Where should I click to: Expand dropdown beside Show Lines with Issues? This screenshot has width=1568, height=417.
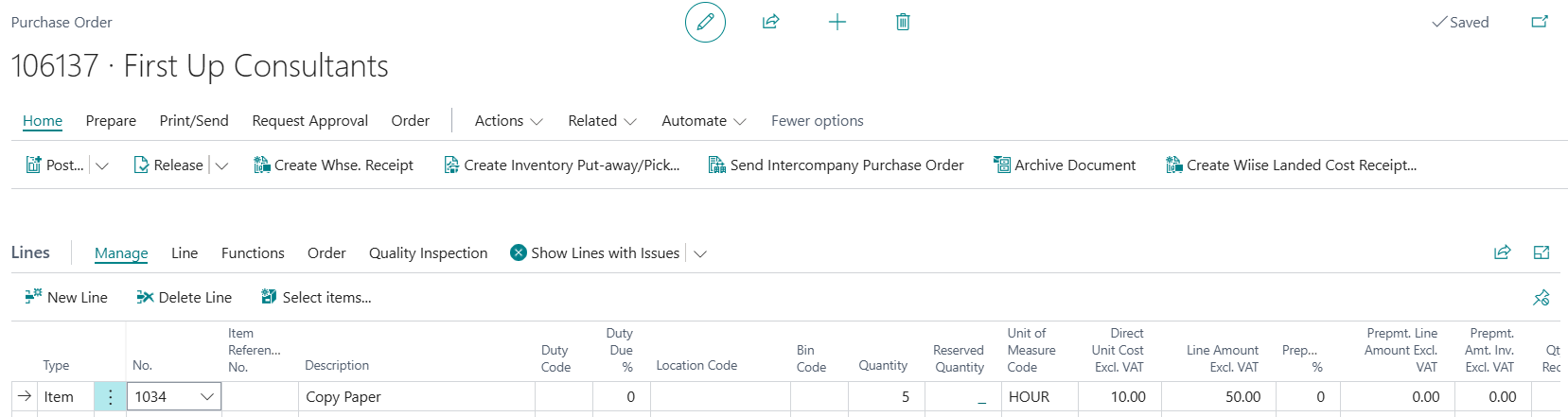pos(700,253)
